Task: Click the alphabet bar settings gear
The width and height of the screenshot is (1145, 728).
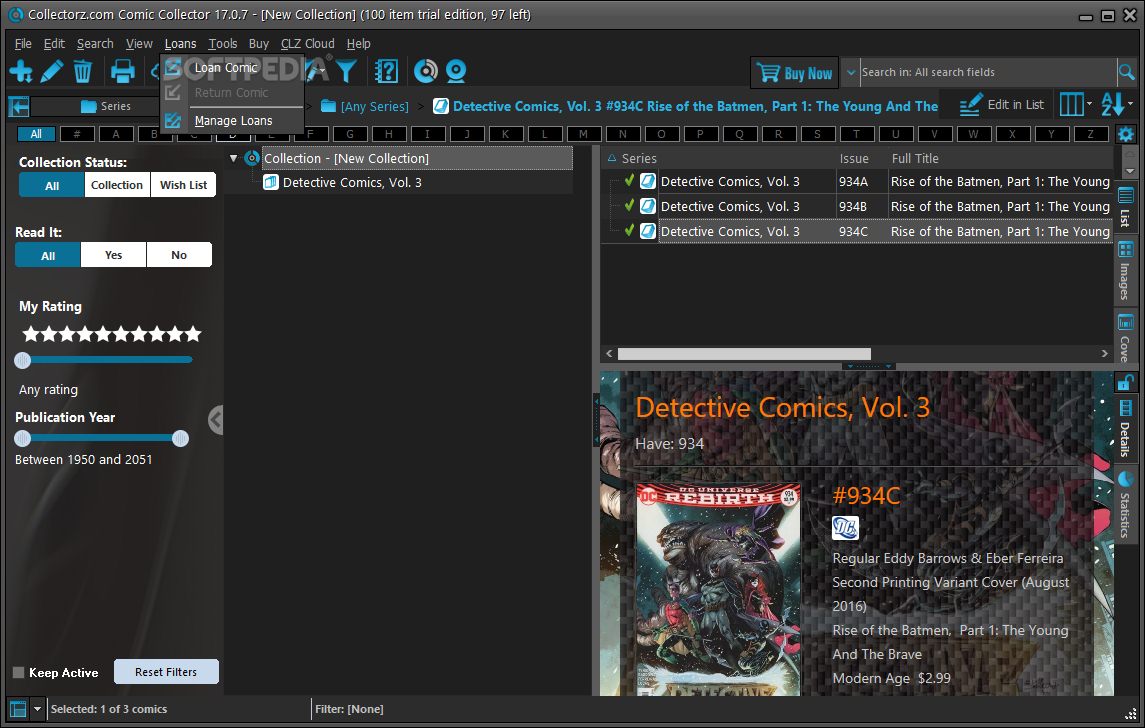Action: tap(1125, 134)
